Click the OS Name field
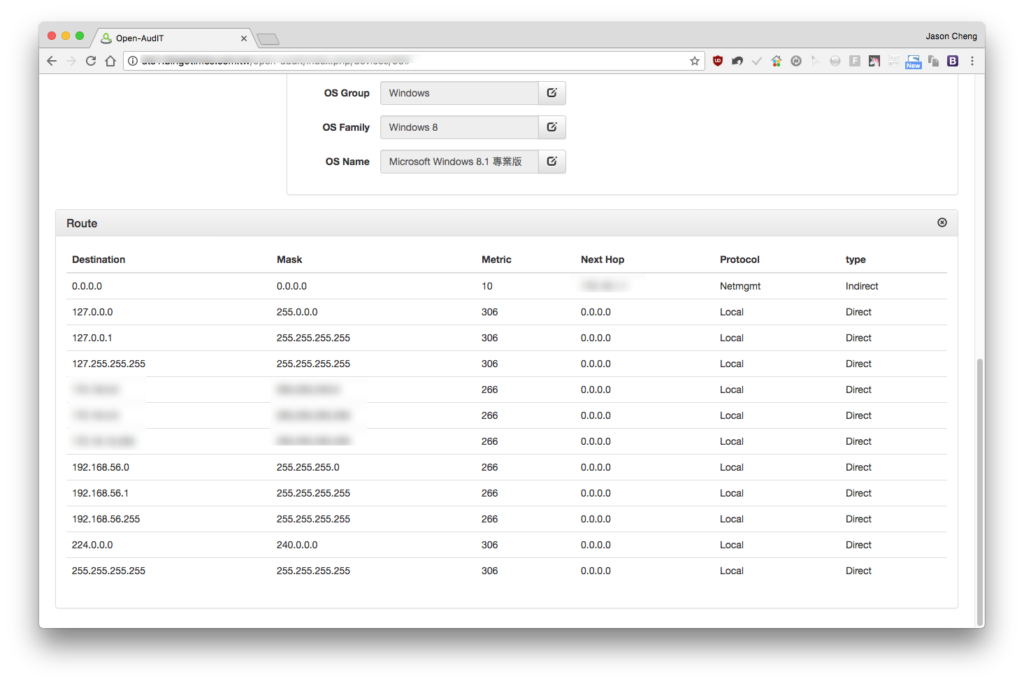 click(459, 161)
